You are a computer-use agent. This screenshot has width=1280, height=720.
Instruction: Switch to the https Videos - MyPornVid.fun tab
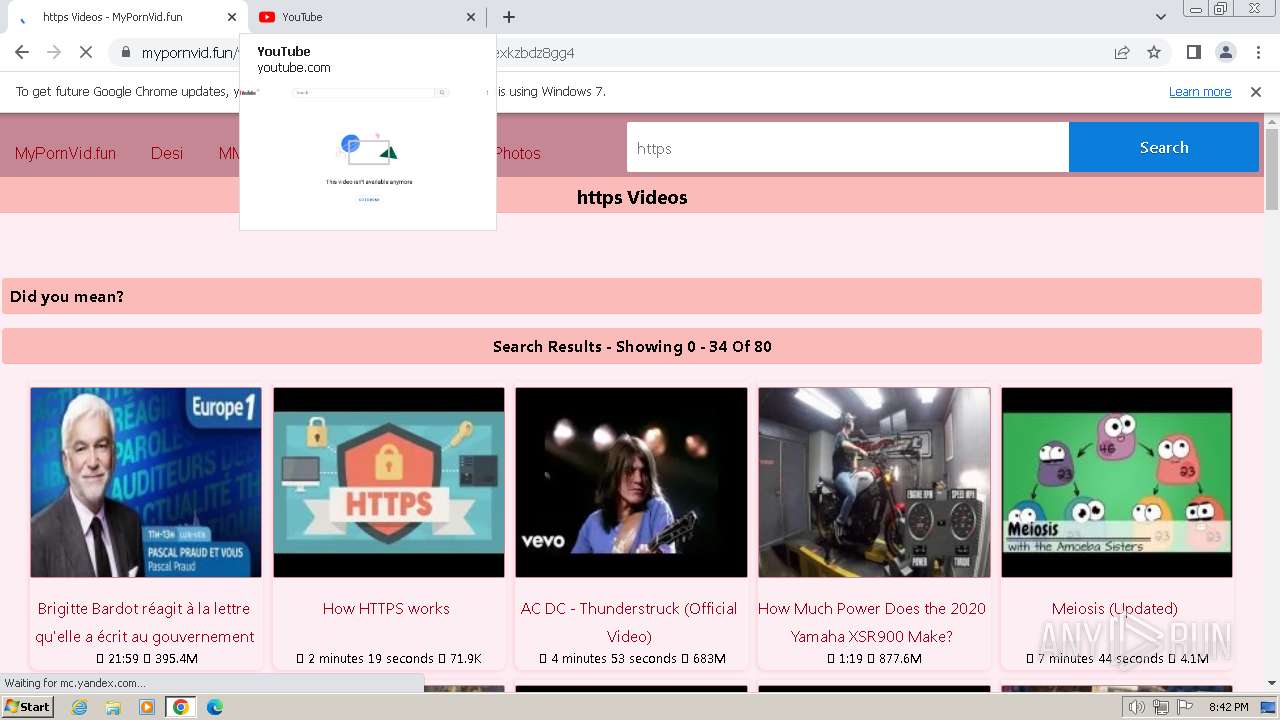(126, 17)
